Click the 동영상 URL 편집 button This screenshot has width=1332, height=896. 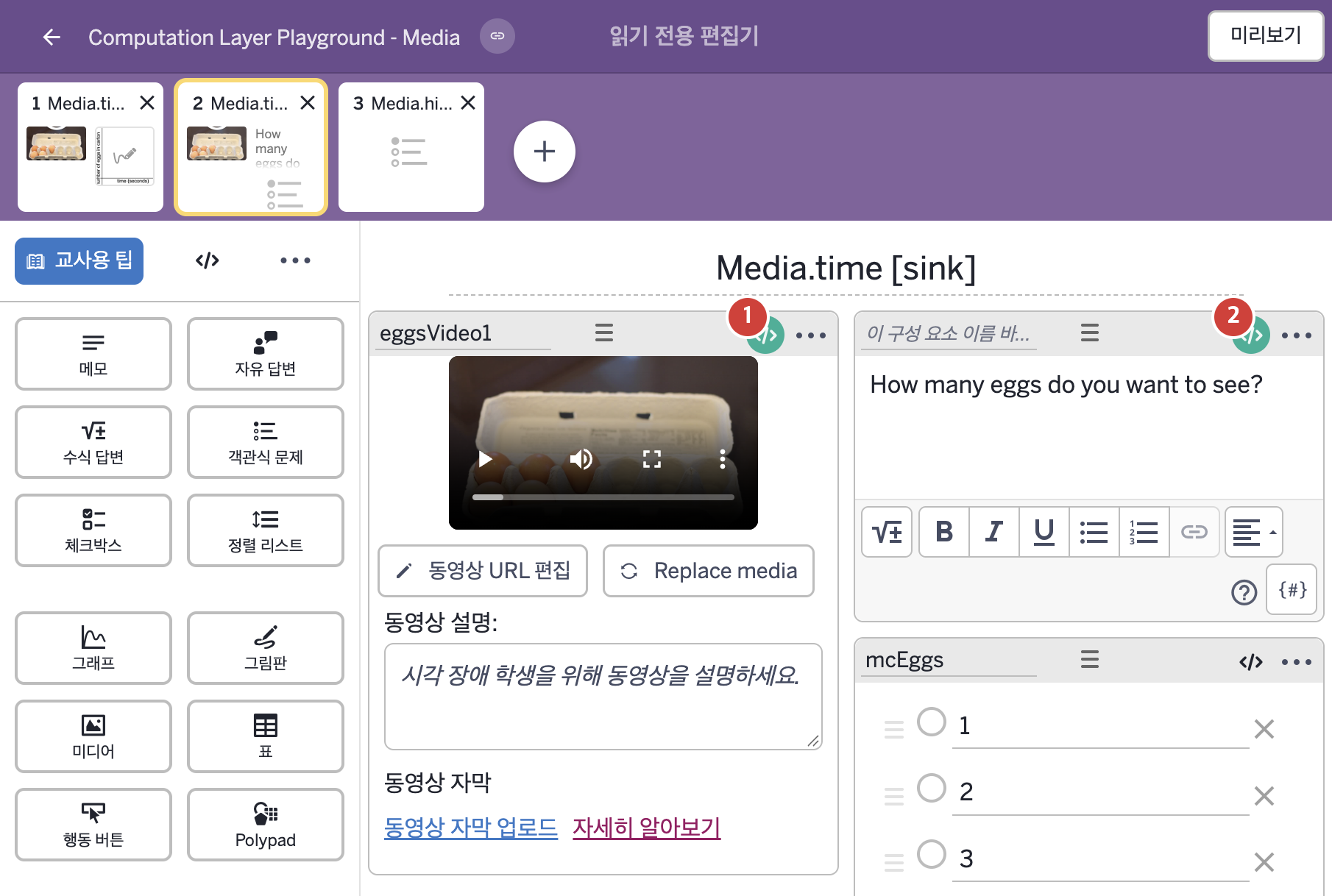click(x=483, y=571)
